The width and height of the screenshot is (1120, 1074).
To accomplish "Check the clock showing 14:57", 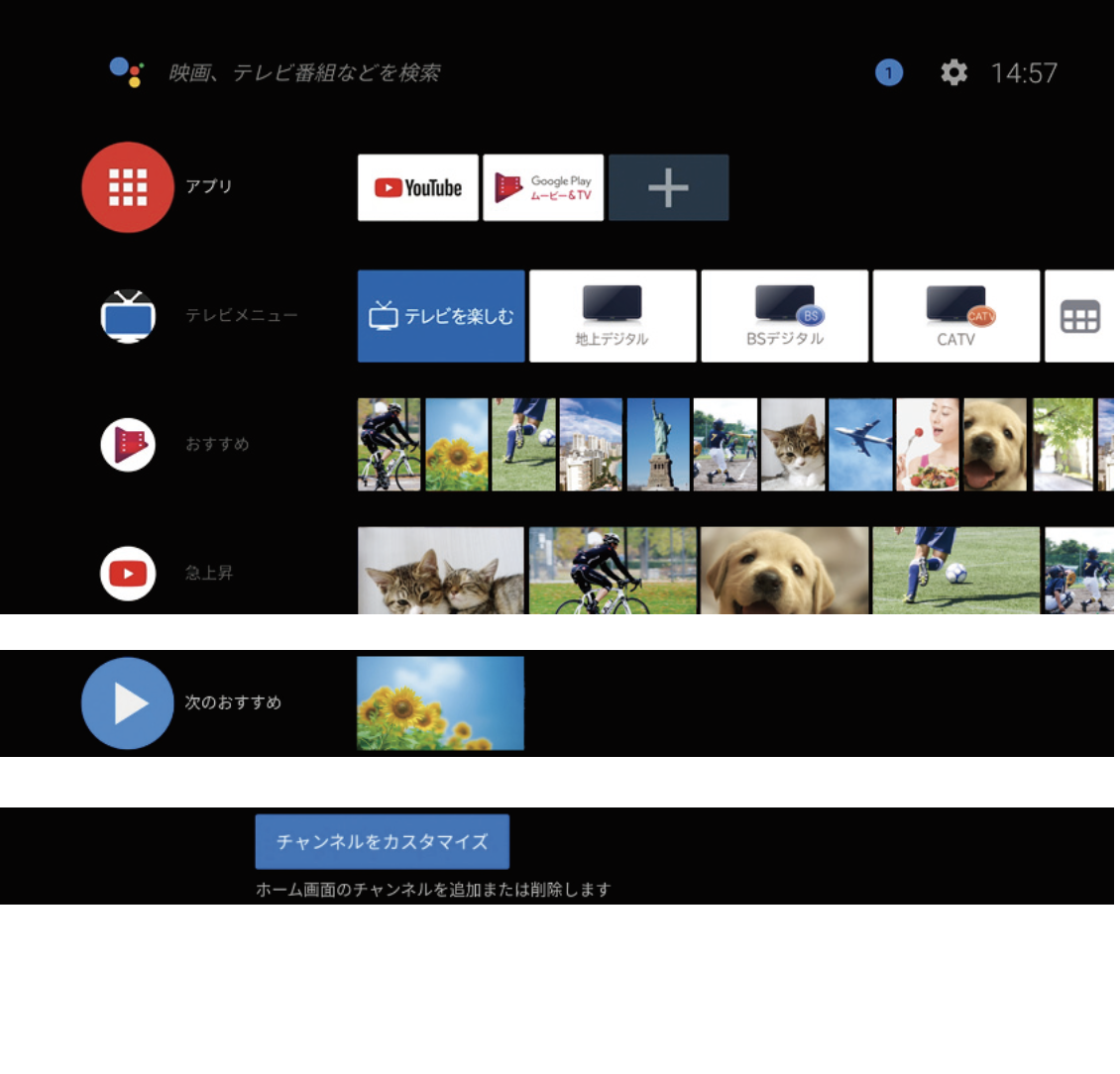I will point(1024,73).
